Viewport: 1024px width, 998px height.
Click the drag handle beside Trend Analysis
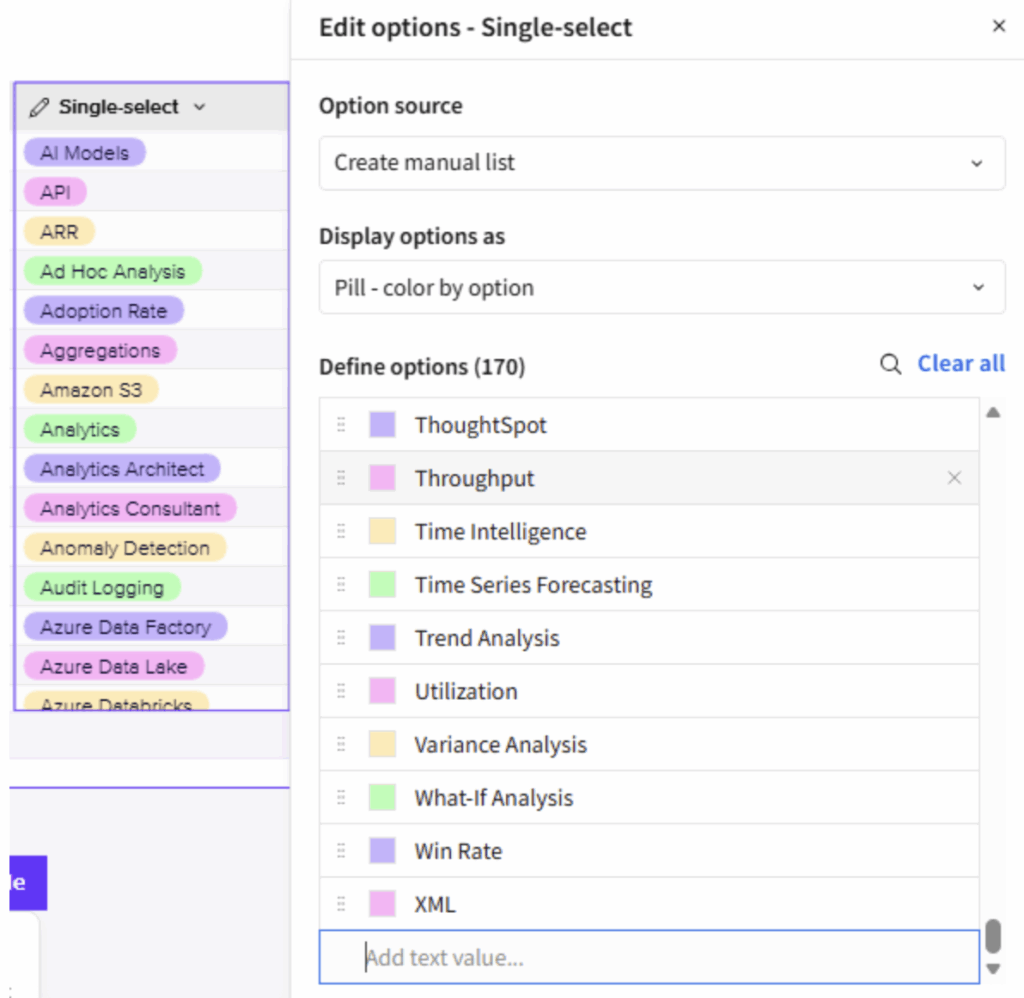[x=341, y=638]
